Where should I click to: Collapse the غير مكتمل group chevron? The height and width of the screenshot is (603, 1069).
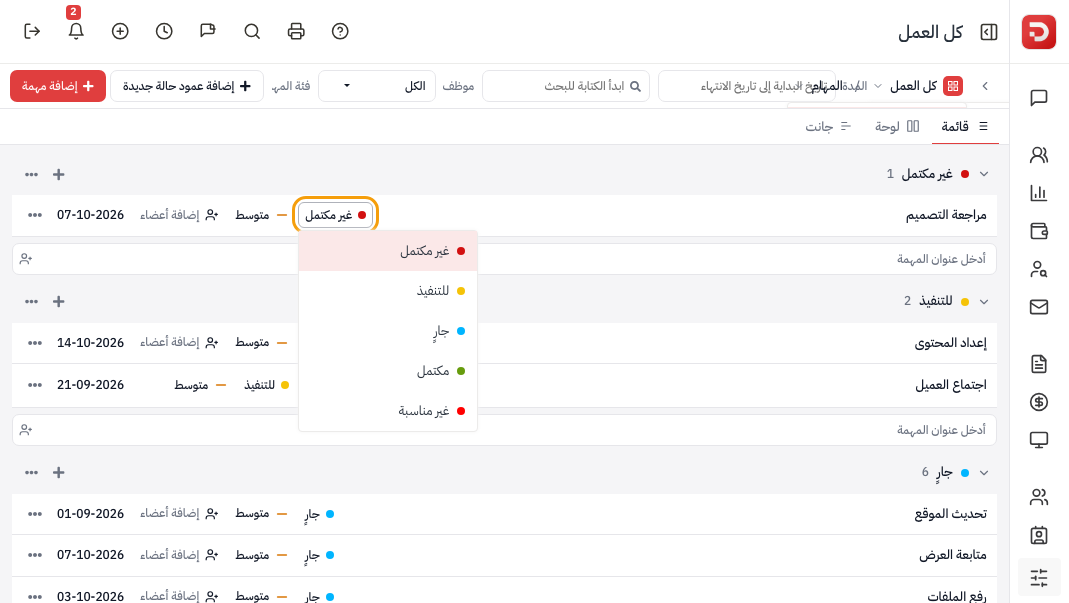(984, 174)
